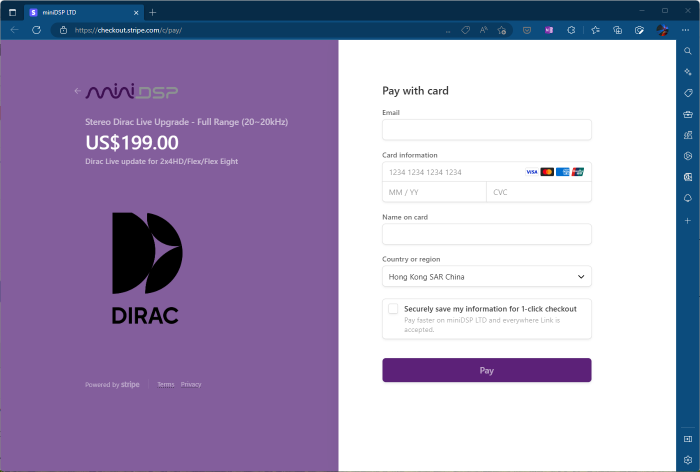Click the CVC field
The height and width of the screenshot is (472, 700).
pyautogui.click(x=539, y=192)
